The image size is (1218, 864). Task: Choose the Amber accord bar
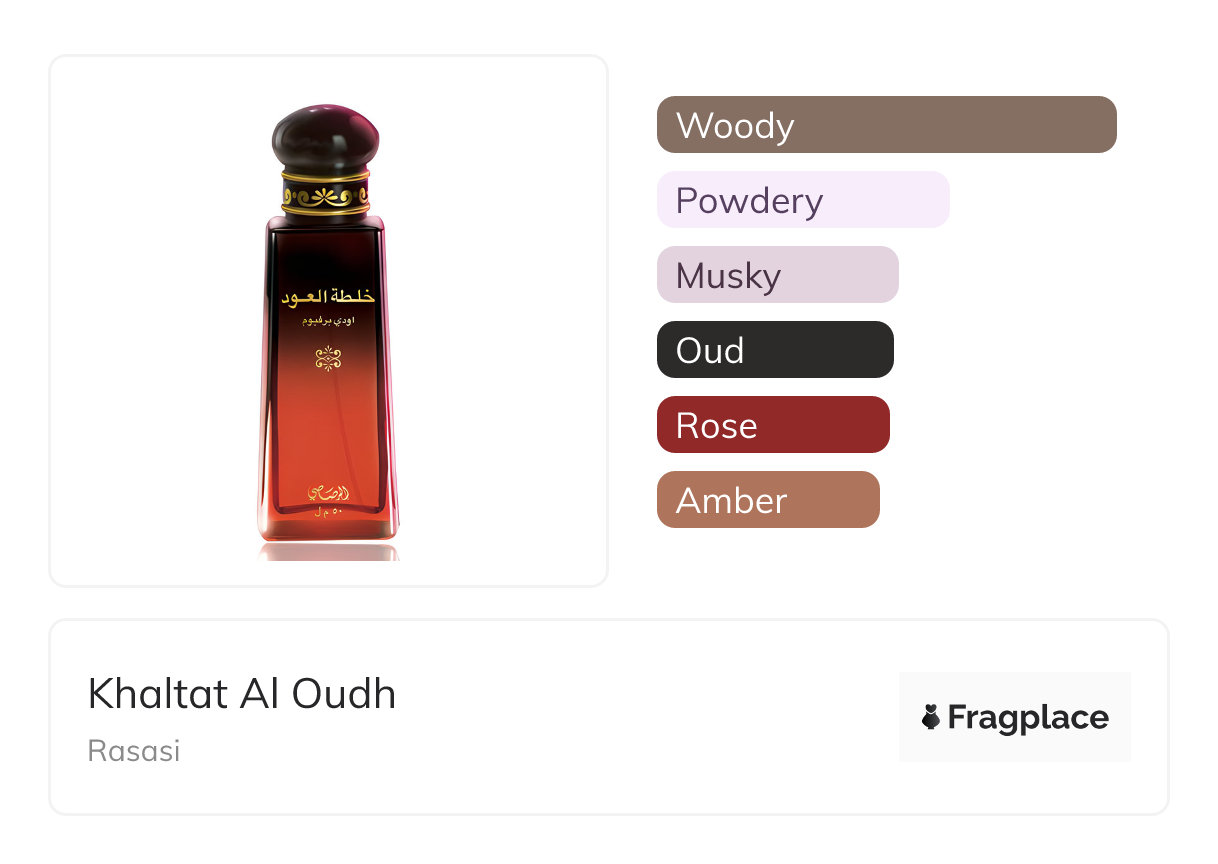point(767,500)
